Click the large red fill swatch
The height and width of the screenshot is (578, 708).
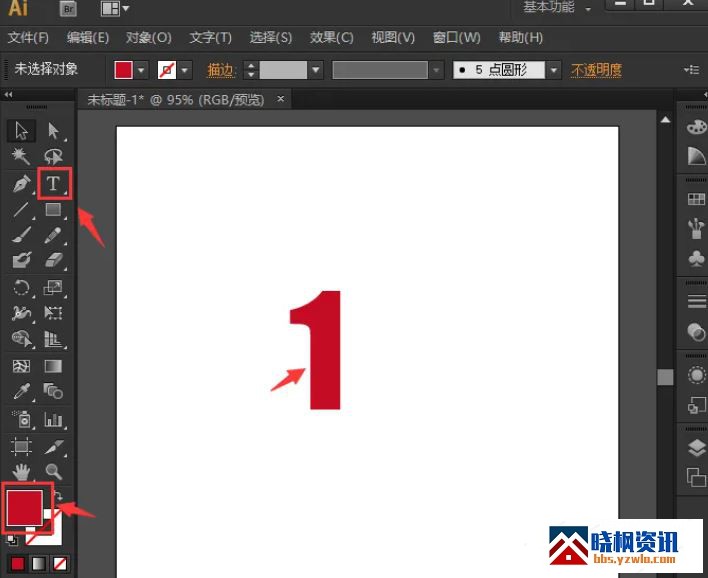point(24,507)
